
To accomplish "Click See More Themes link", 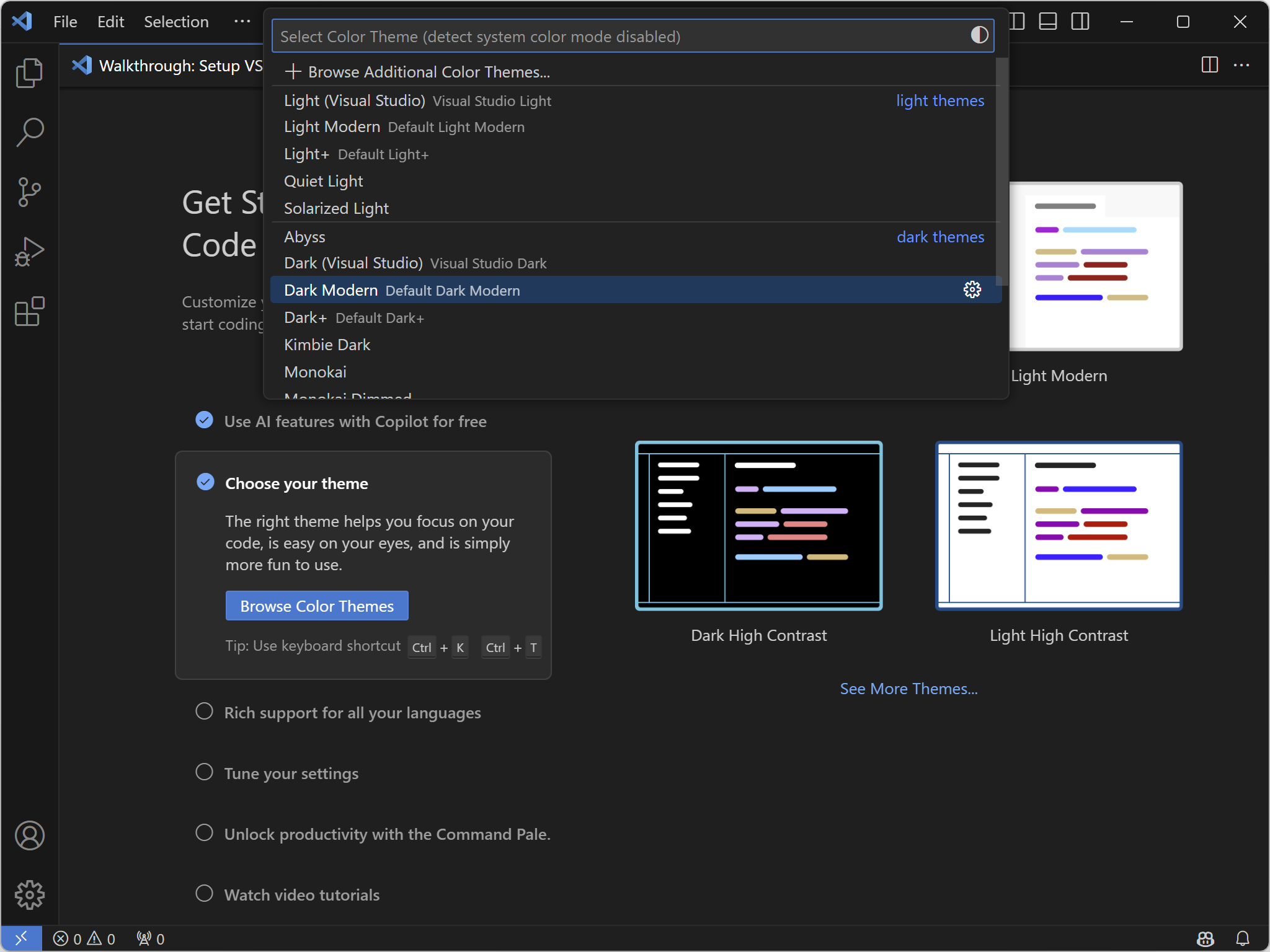I will pyautogui.click(x=908, y=689).
